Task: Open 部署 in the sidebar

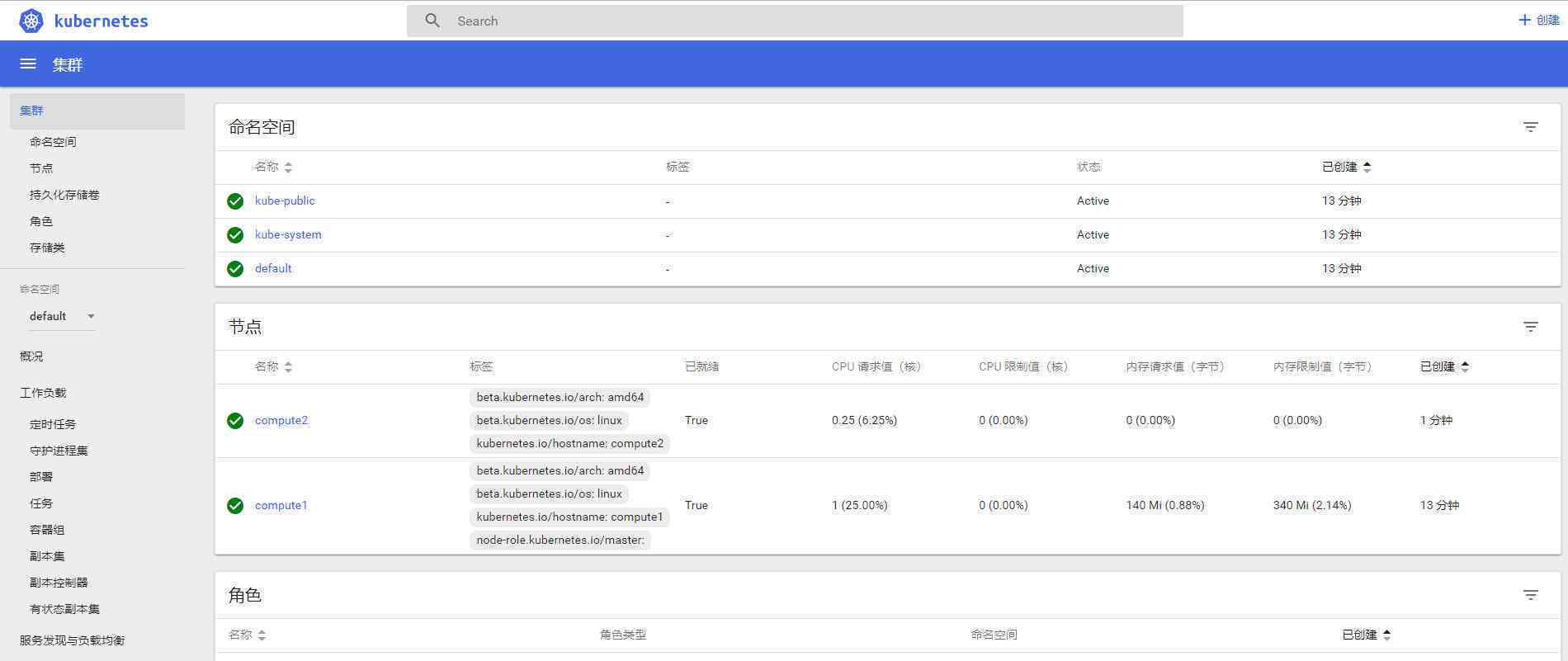Action: coord(41,477)
